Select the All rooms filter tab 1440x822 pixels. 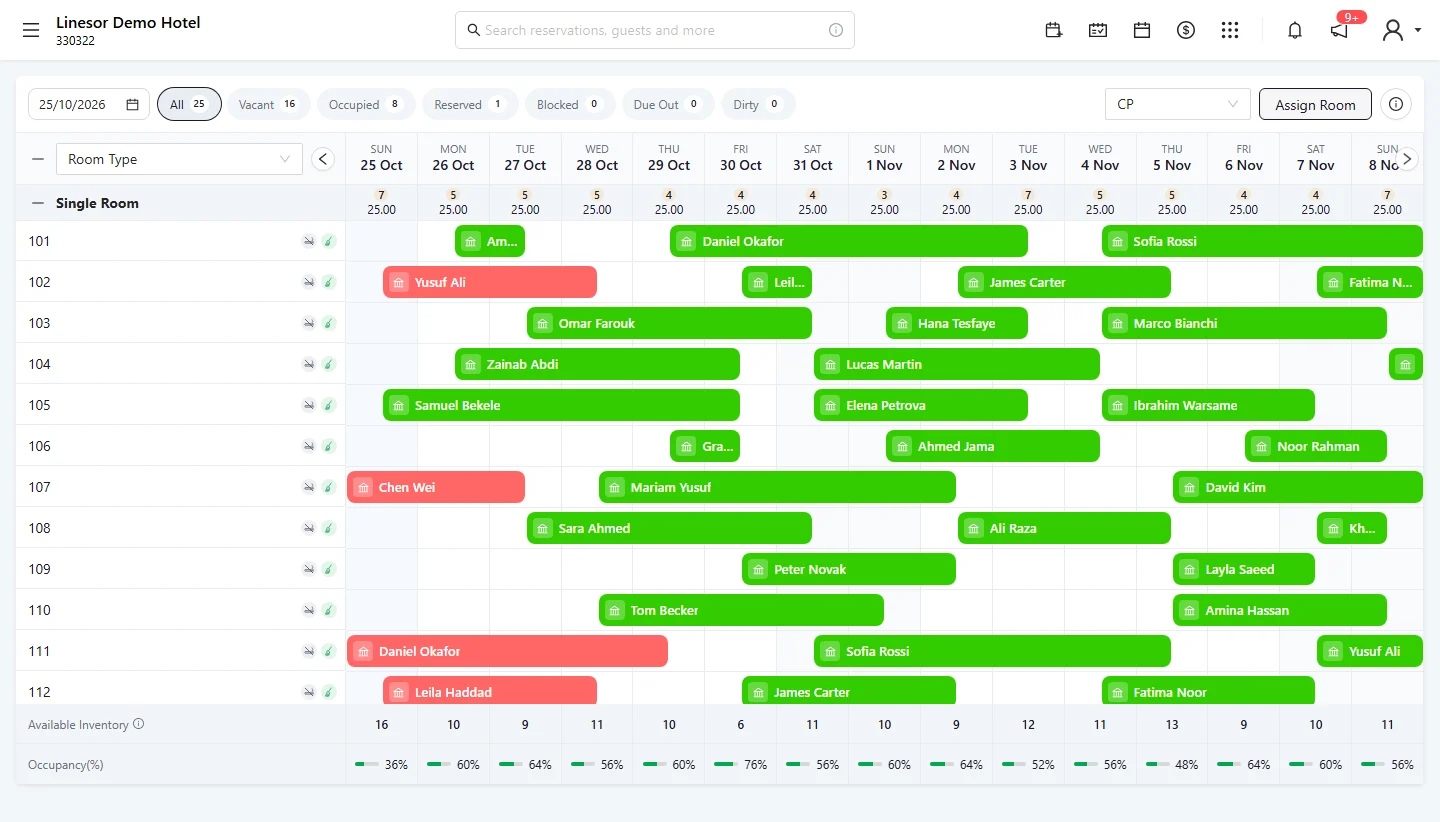click(189, 104)
